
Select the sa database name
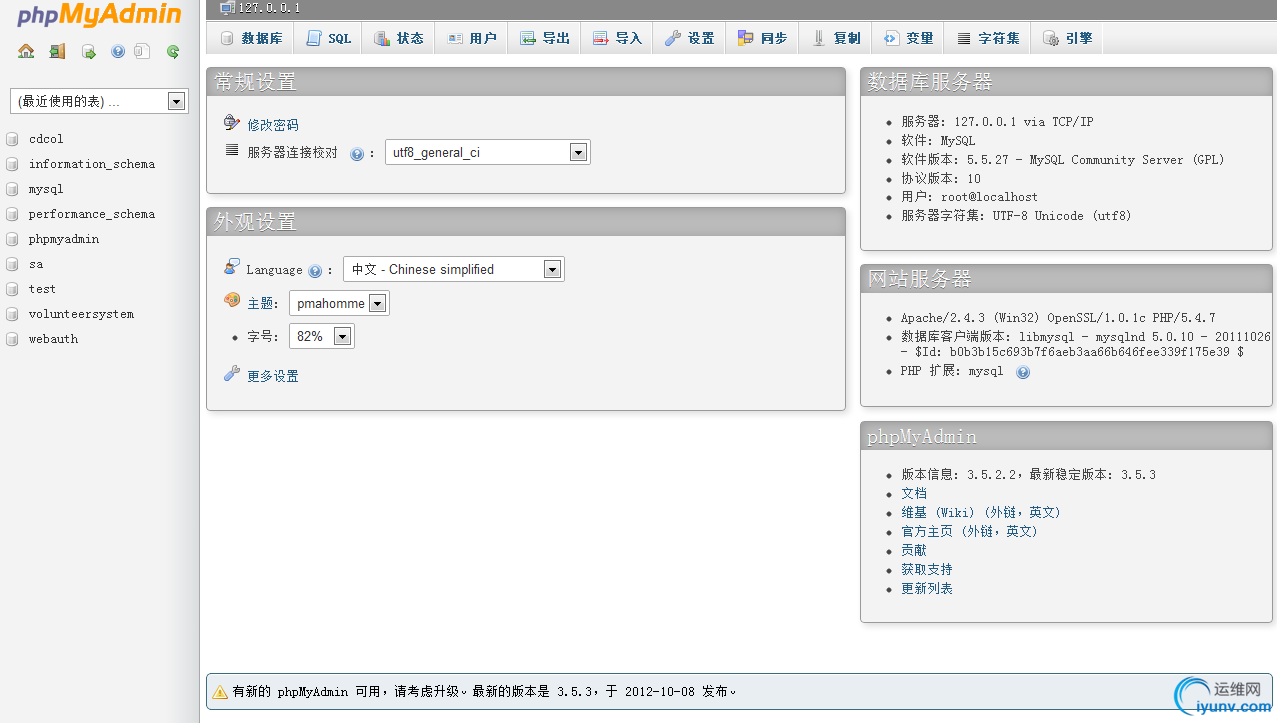click(x=36, y=264)
